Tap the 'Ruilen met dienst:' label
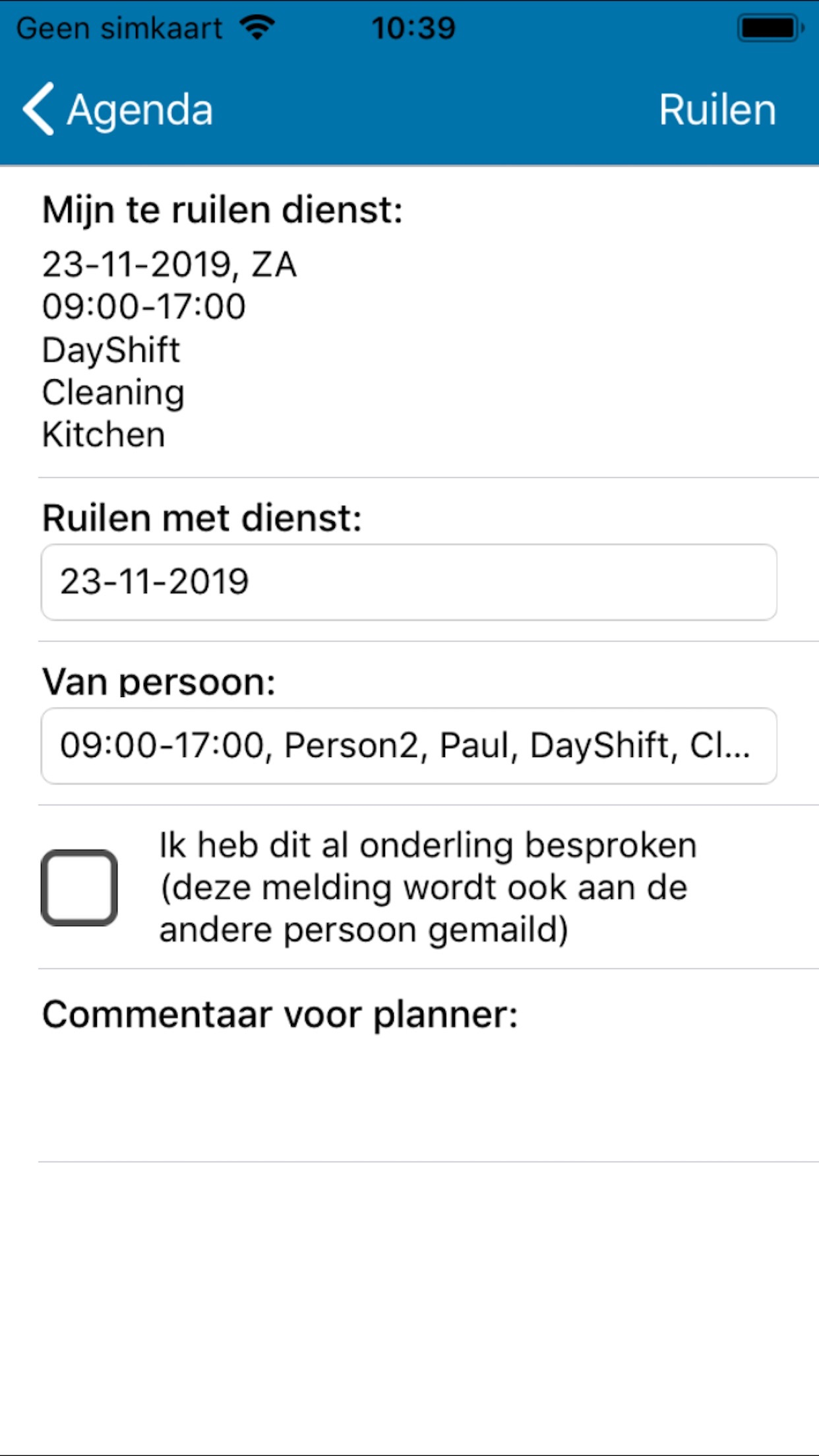This screenshot has height=1456, width=819. tap(202, 518)
